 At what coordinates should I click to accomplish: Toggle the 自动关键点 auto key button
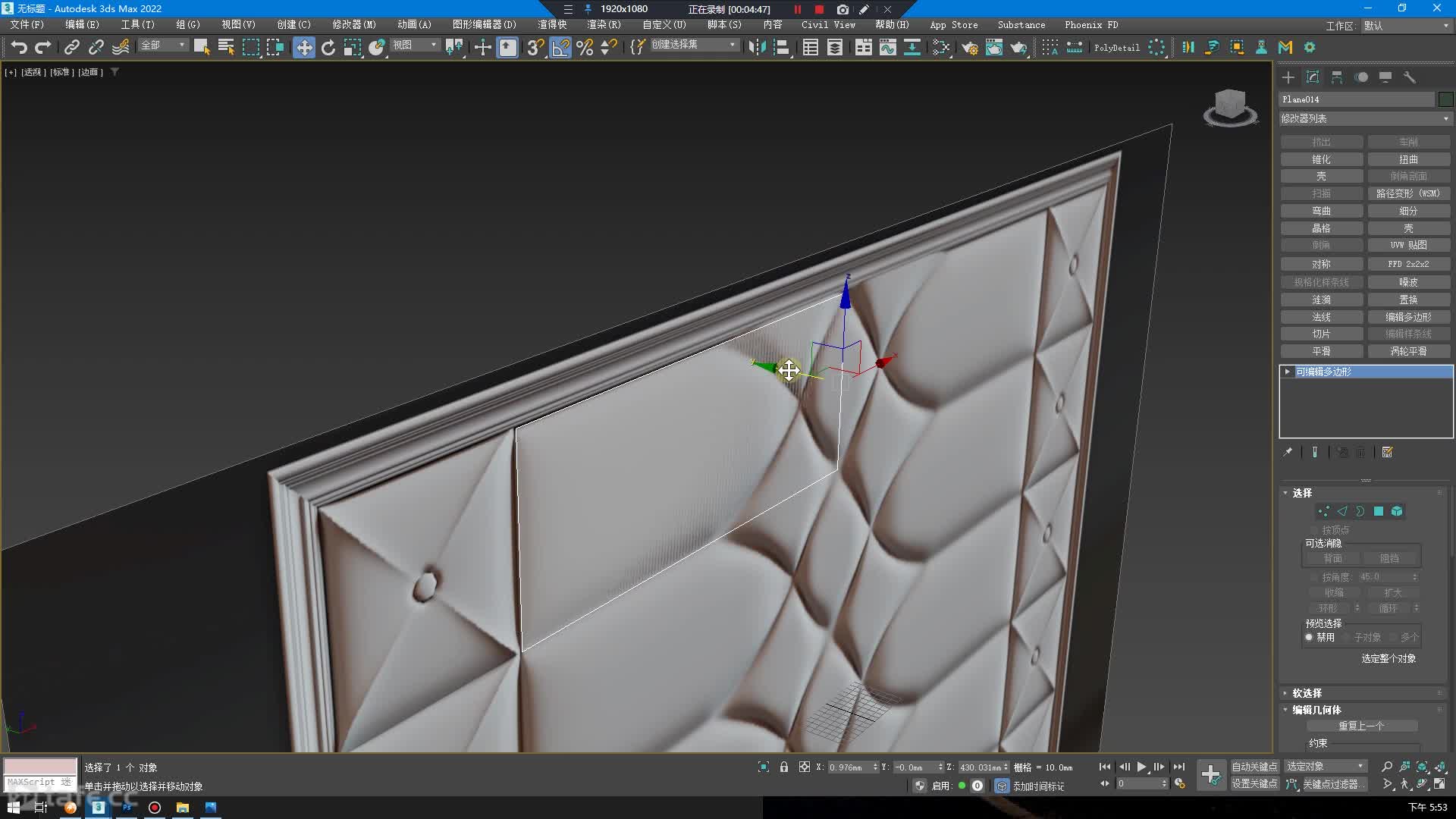(x=1254, y=767)
